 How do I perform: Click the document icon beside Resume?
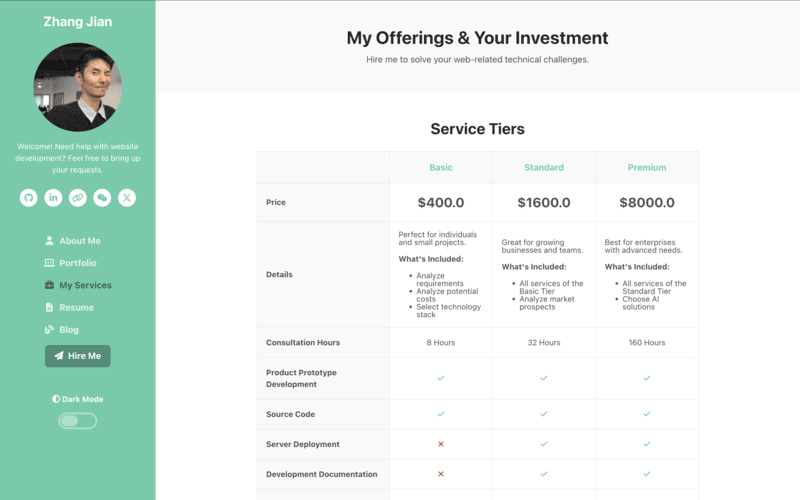click(50, 307)
